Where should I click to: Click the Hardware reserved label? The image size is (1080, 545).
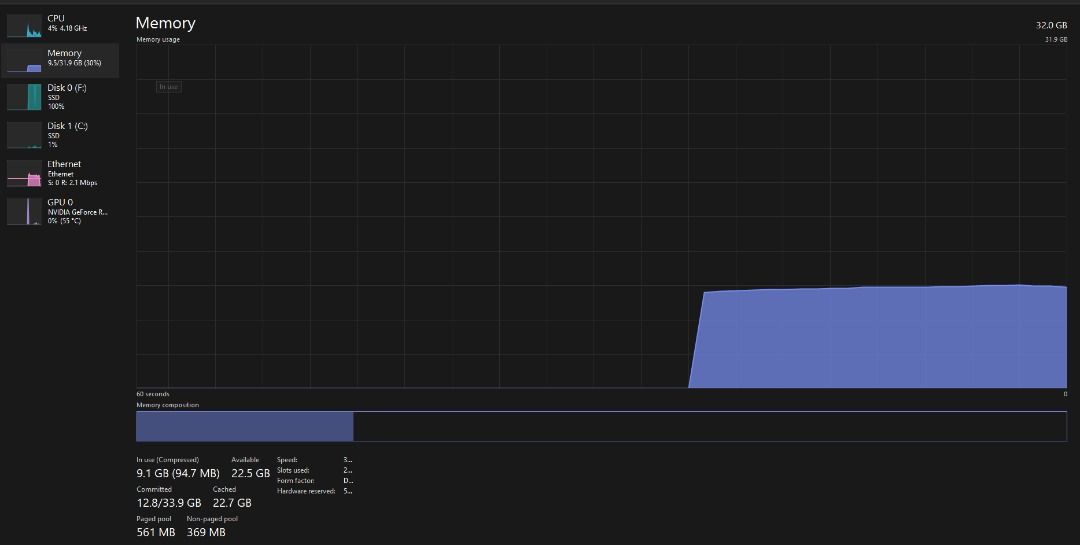tap(306, 490)
